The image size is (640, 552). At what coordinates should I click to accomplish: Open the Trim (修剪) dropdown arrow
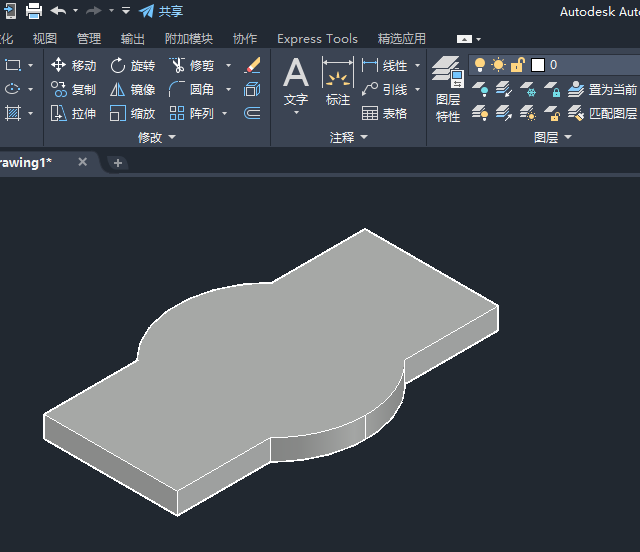[x=228, y=65]
